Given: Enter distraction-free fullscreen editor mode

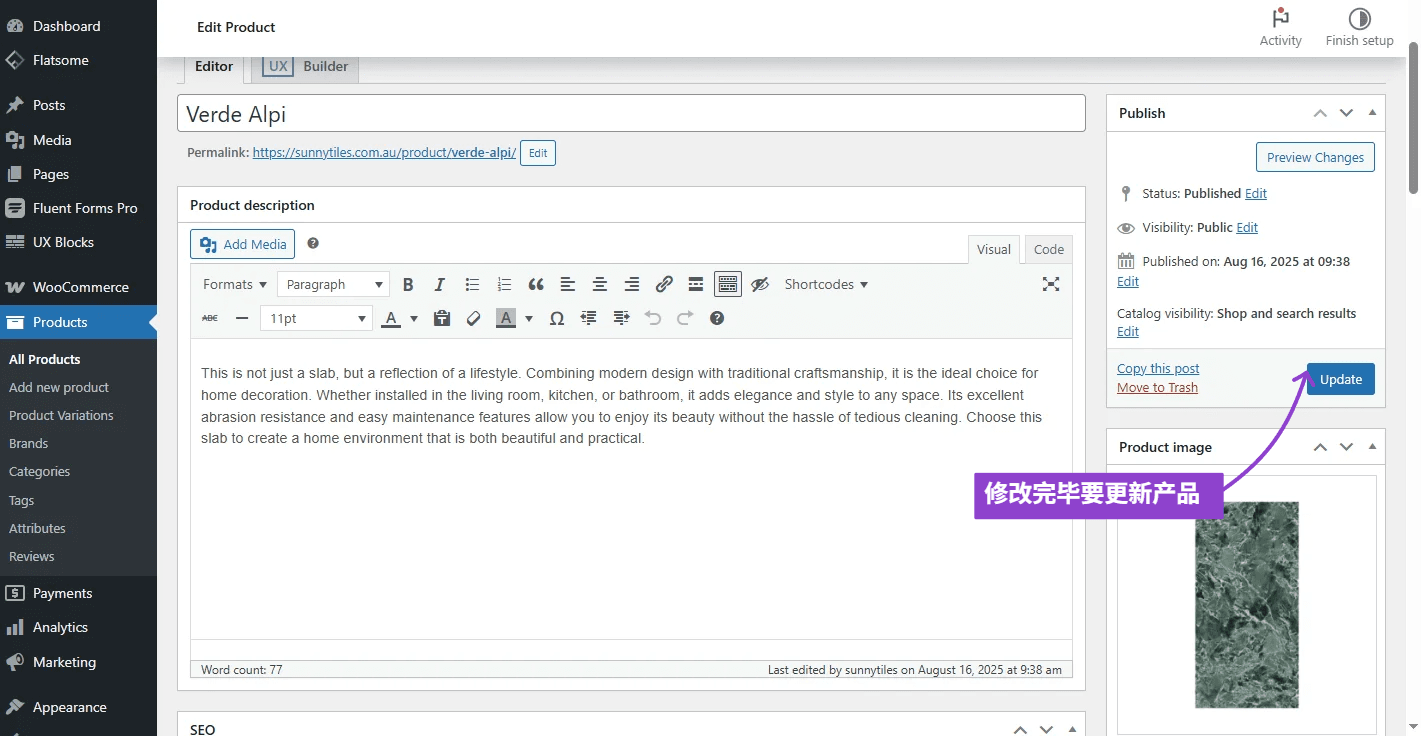Looking at the screenshot, I should pyautogui.click(x=1050, y=285).
